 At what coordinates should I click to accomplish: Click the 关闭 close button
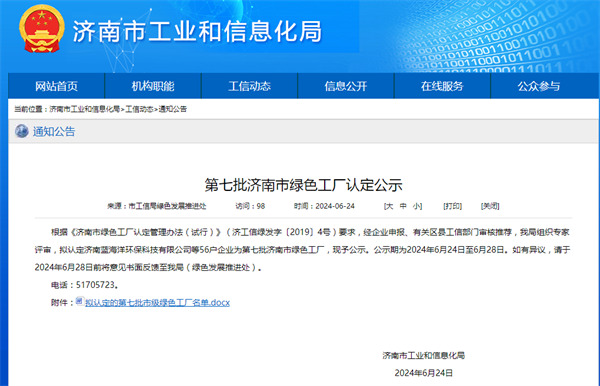tap(490, 206)
